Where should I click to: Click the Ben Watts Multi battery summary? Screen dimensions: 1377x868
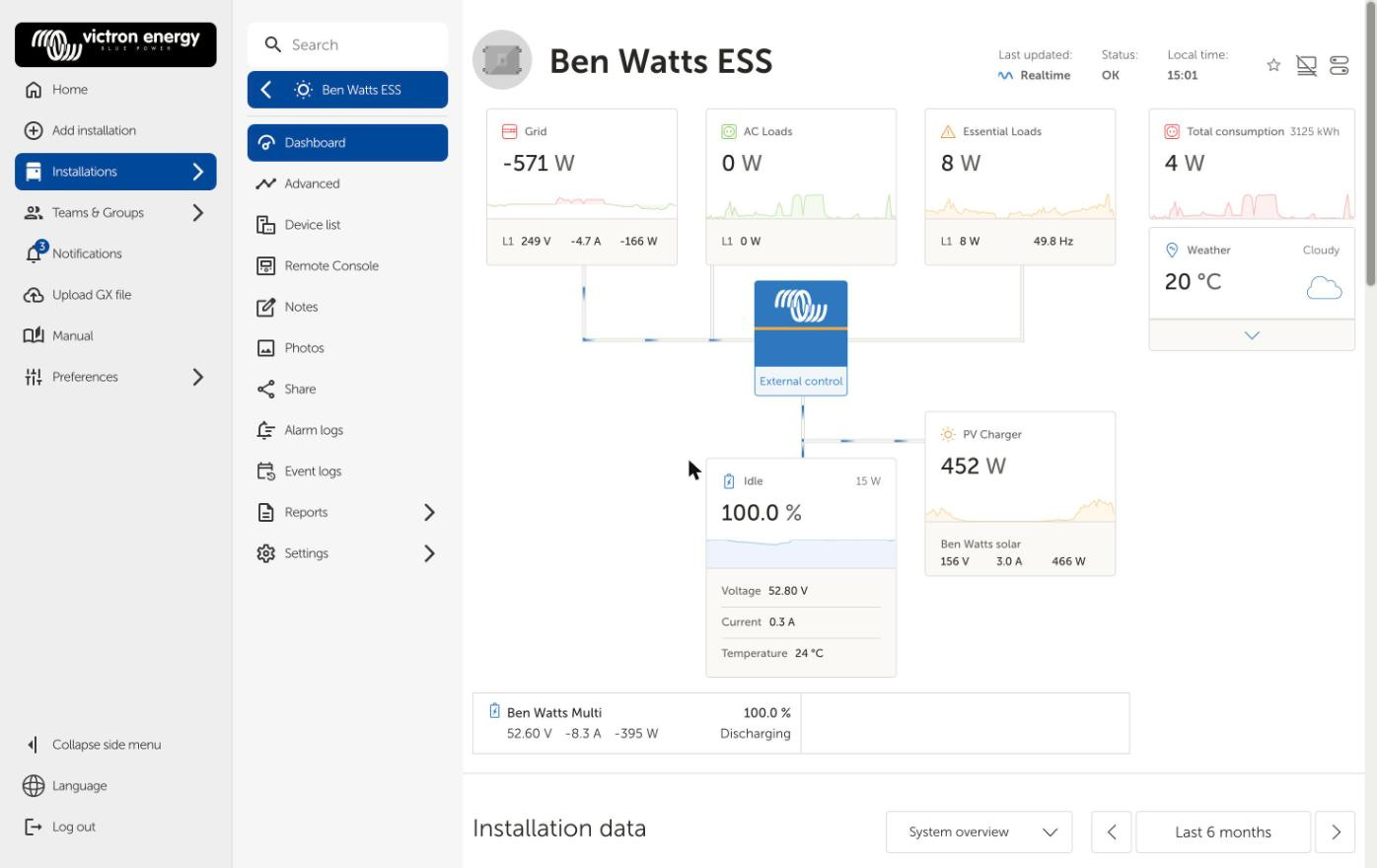coord(637,723)
